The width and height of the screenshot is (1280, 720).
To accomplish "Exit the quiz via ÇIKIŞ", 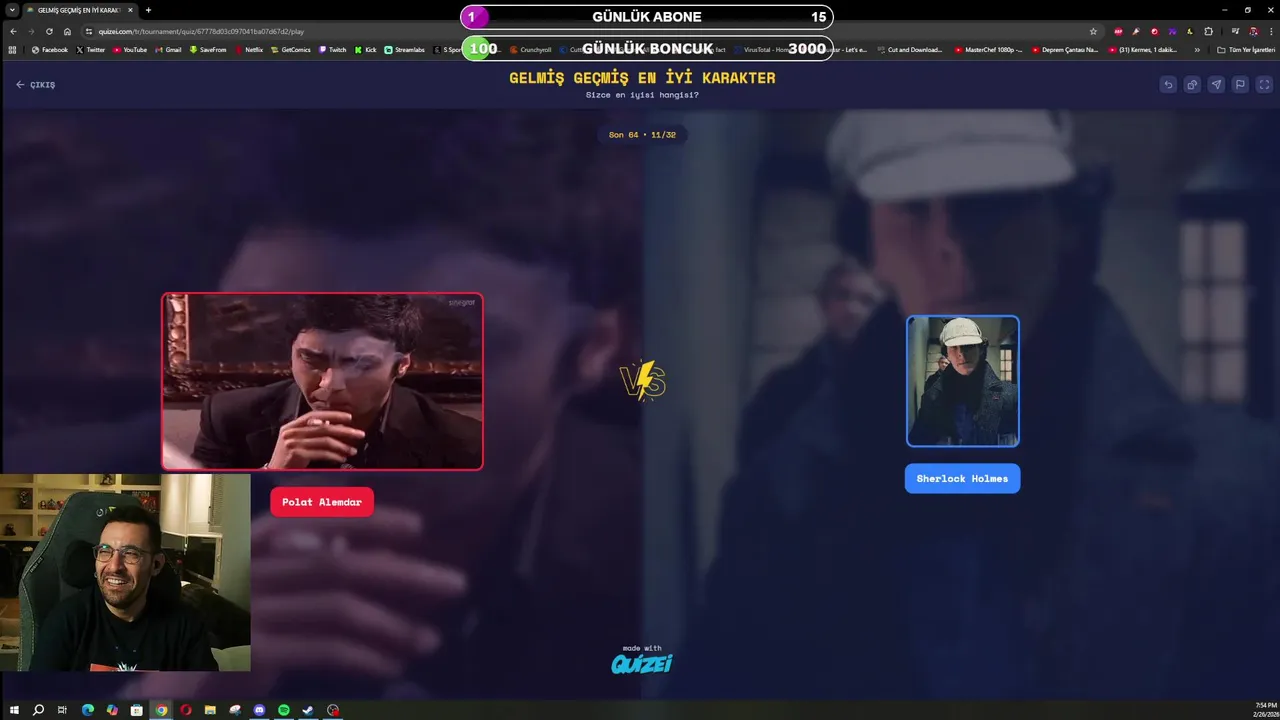I will (36, 85).
